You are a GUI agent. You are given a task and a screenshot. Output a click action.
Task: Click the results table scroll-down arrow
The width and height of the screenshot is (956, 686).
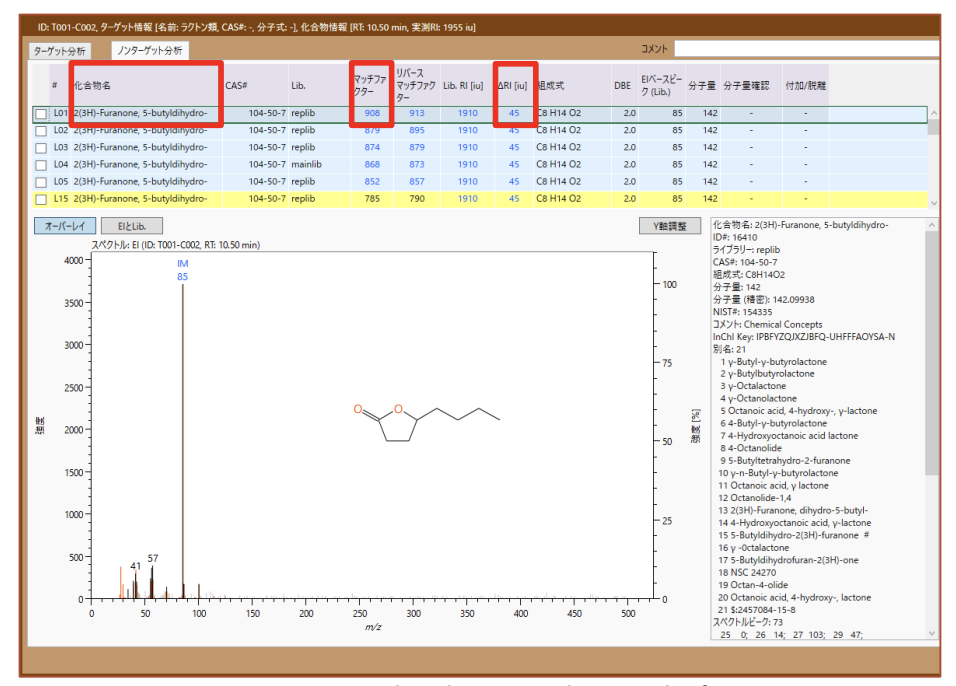click(933, 201)
